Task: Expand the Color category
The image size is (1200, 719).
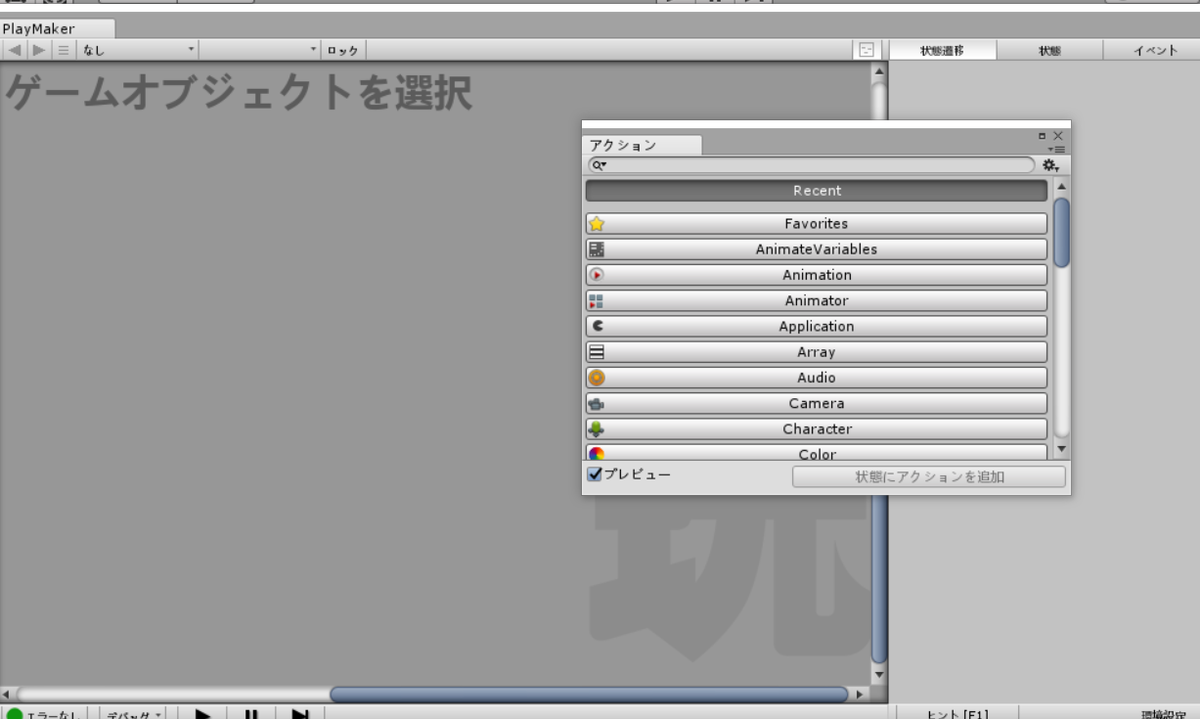Action: [x=816, y=452]
